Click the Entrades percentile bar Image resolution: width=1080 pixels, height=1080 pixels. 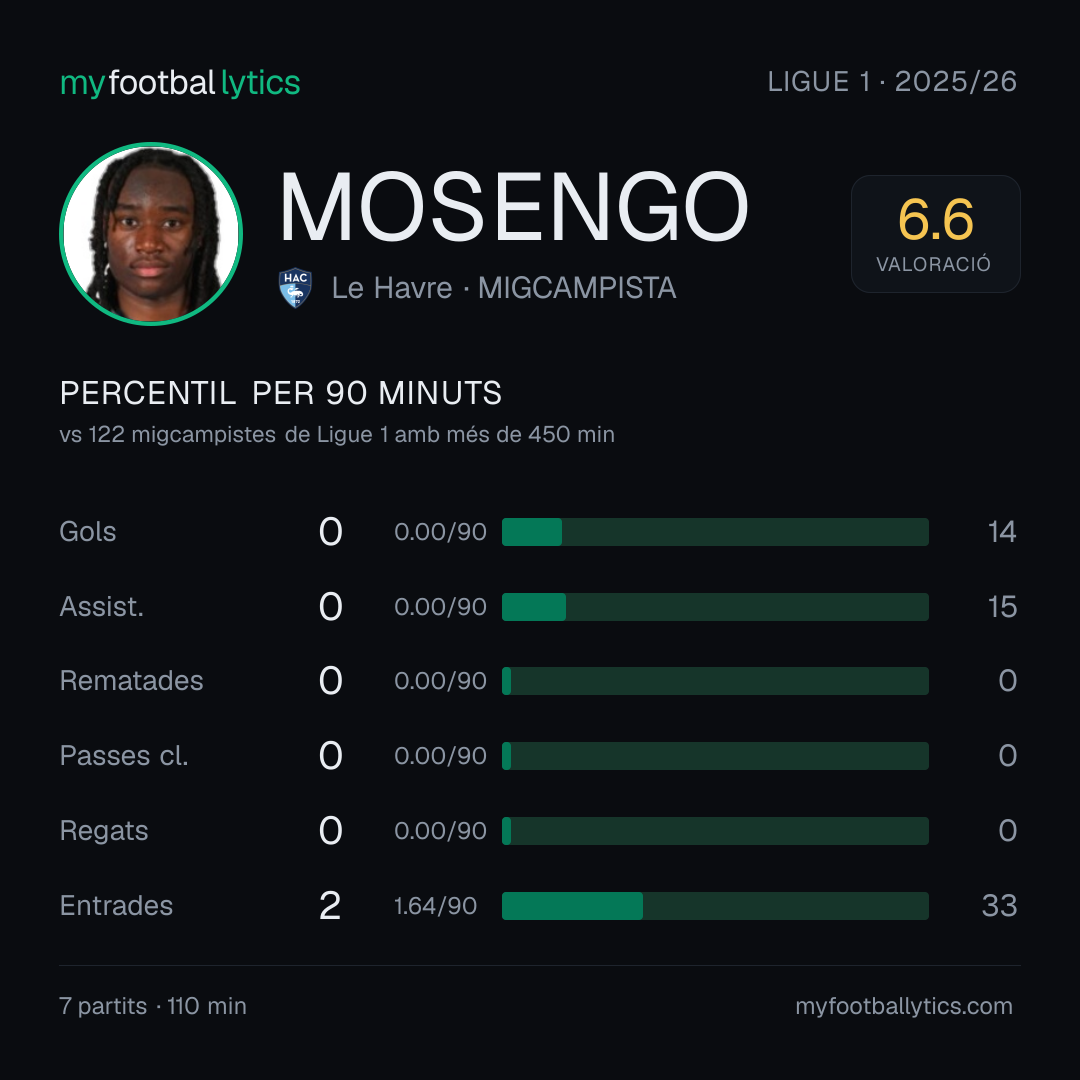pyautogui.click(x=715, y=906)
